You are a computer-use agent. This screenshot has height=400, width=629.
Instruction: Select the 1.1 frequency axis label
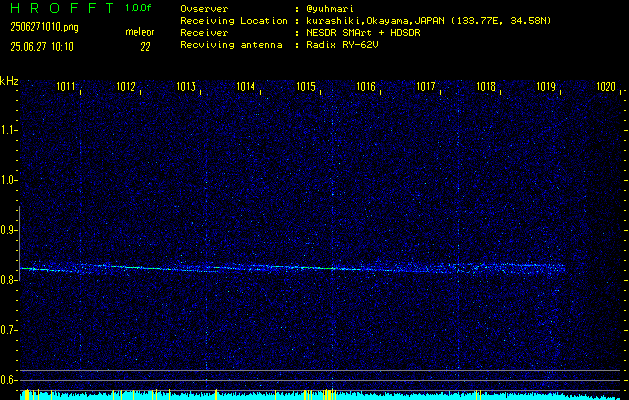8,130
